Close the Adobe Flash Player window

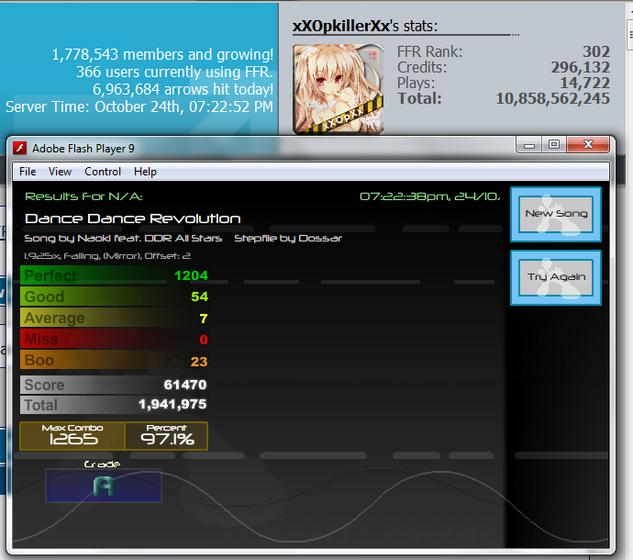[x=588, y=145]
